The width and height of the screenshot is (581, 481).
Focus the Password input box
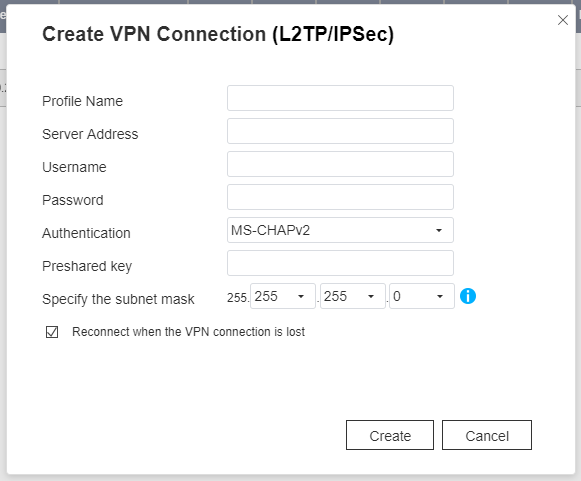click(x=340, y=197)
